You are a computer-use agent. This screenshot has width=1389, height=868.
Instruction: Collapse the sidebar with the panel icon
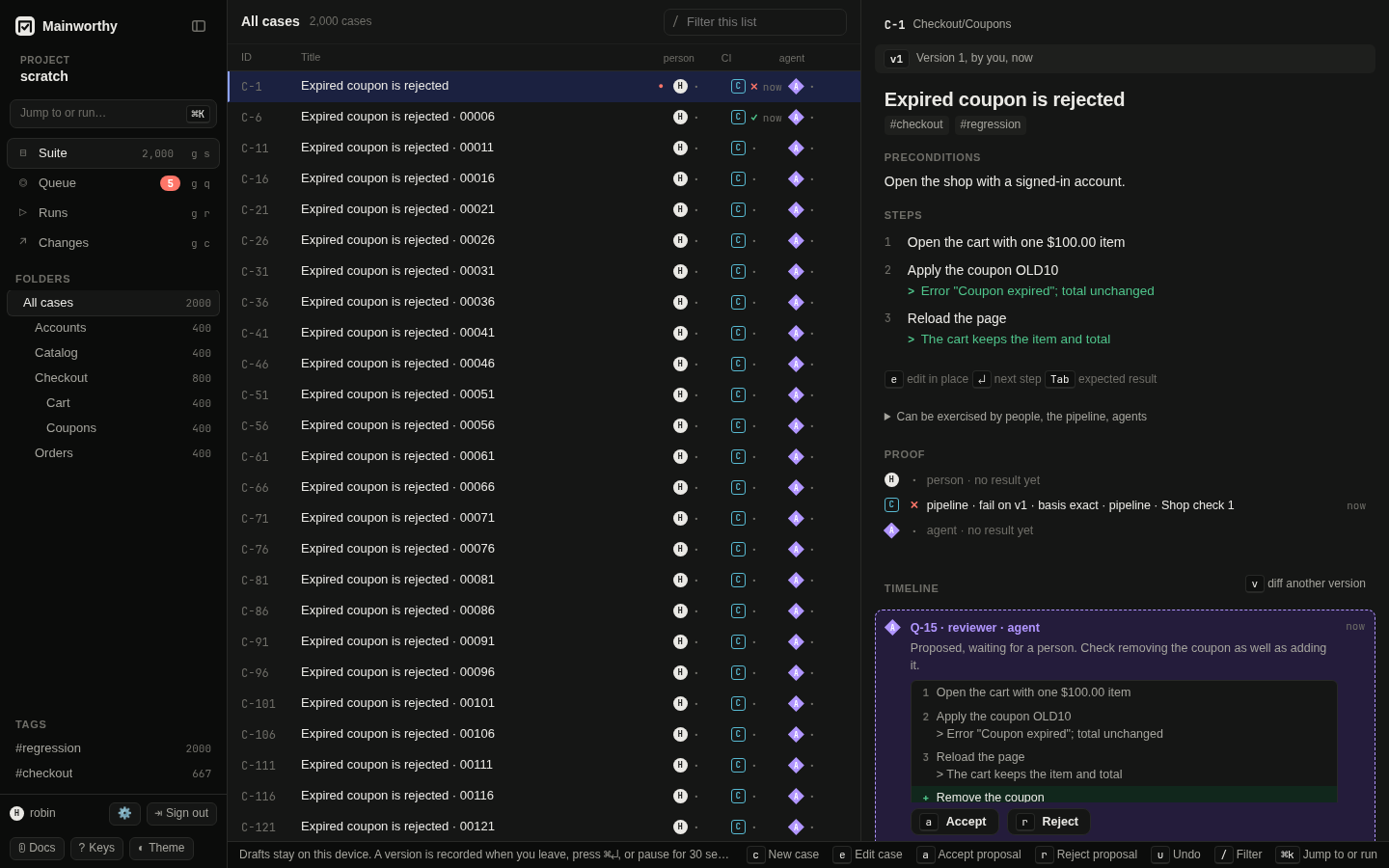point(199,26)
